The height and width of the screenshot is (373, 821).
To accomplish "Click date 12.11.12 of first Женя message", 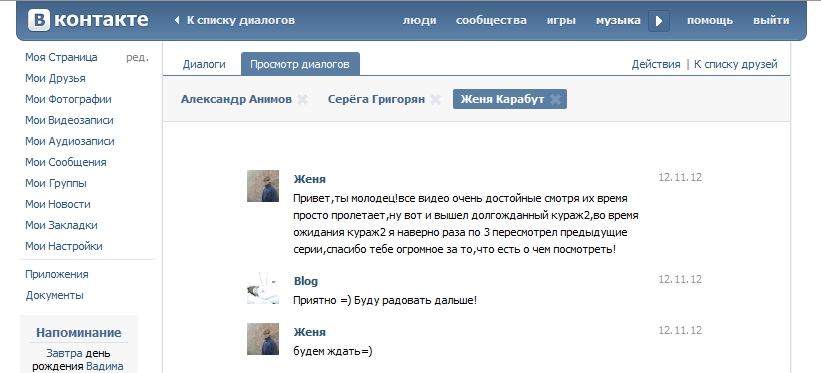I will click(680, 177).
